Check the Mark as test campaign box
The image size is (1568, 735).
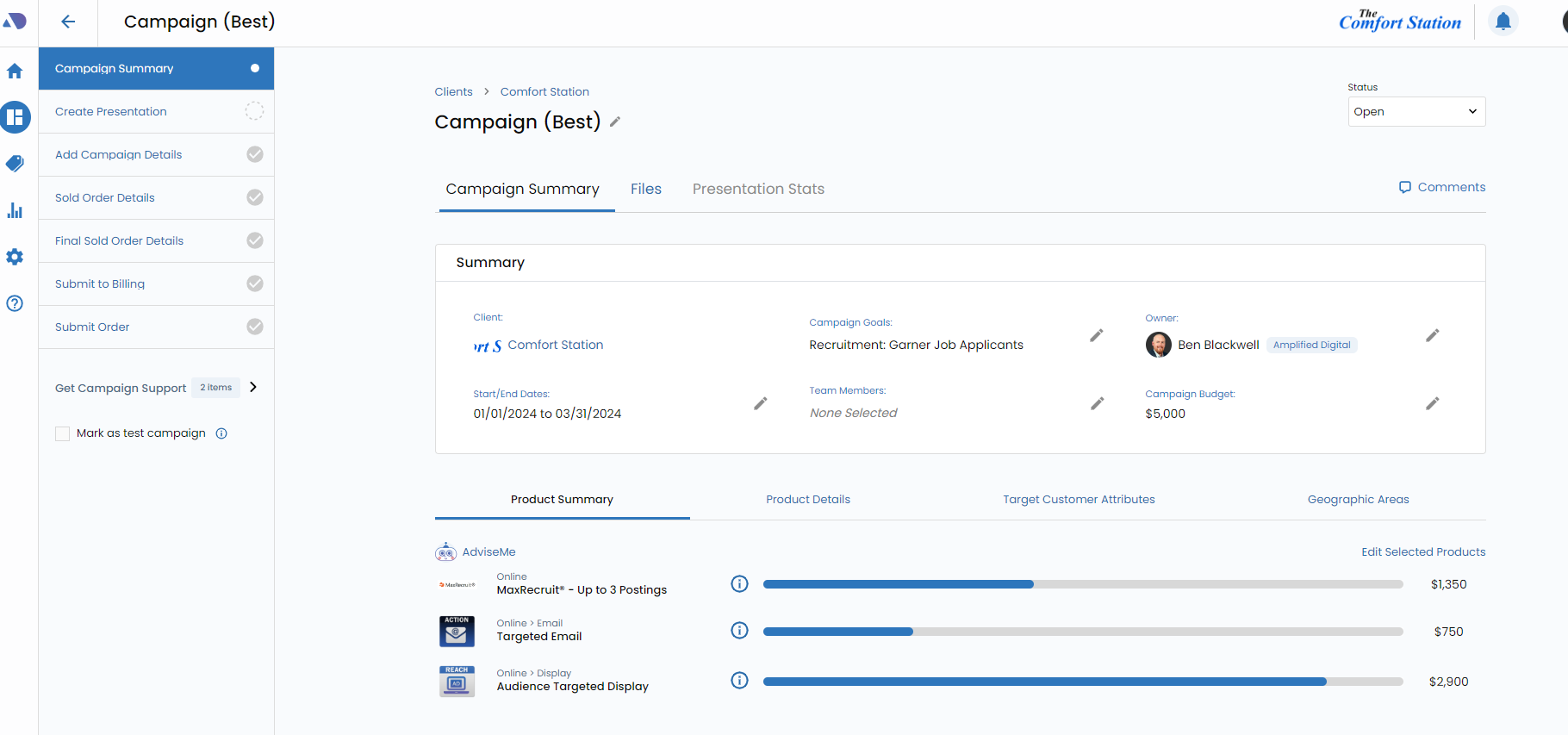(63, 433)
